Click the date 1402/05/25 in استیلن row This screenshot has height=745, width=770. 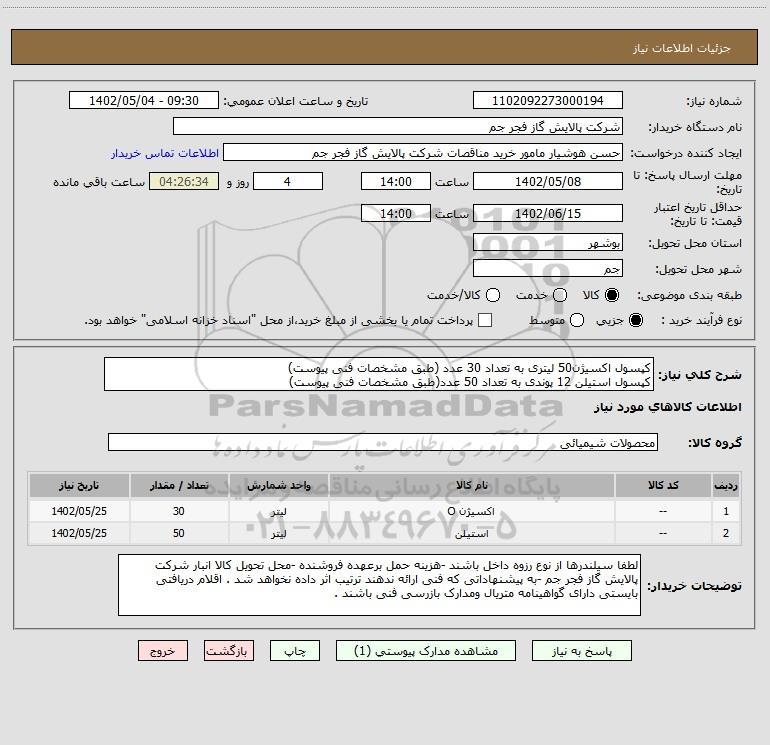79,533
